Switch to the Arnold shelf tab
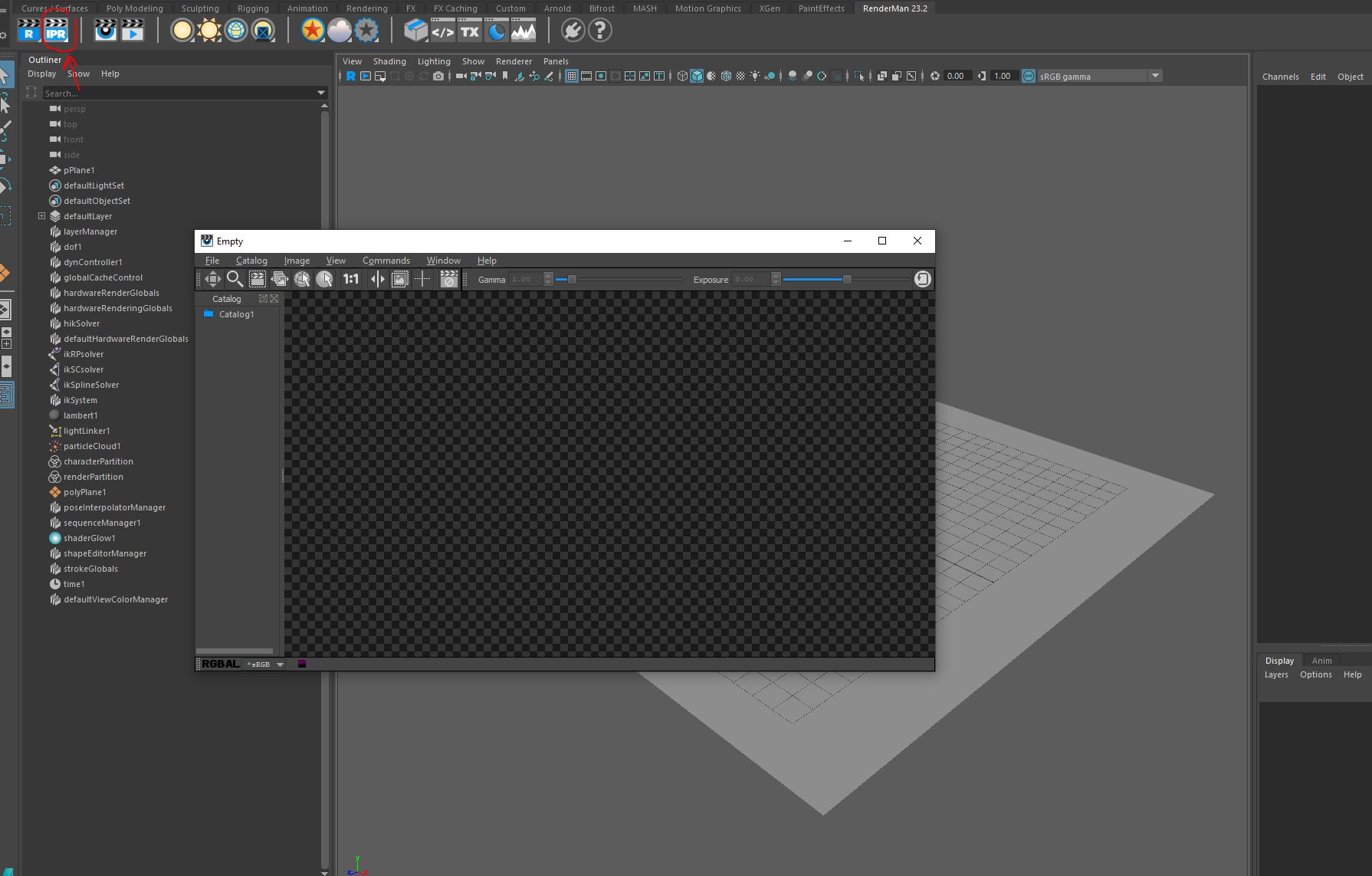This screenshot has width=1372, height=876. point(556,8)
